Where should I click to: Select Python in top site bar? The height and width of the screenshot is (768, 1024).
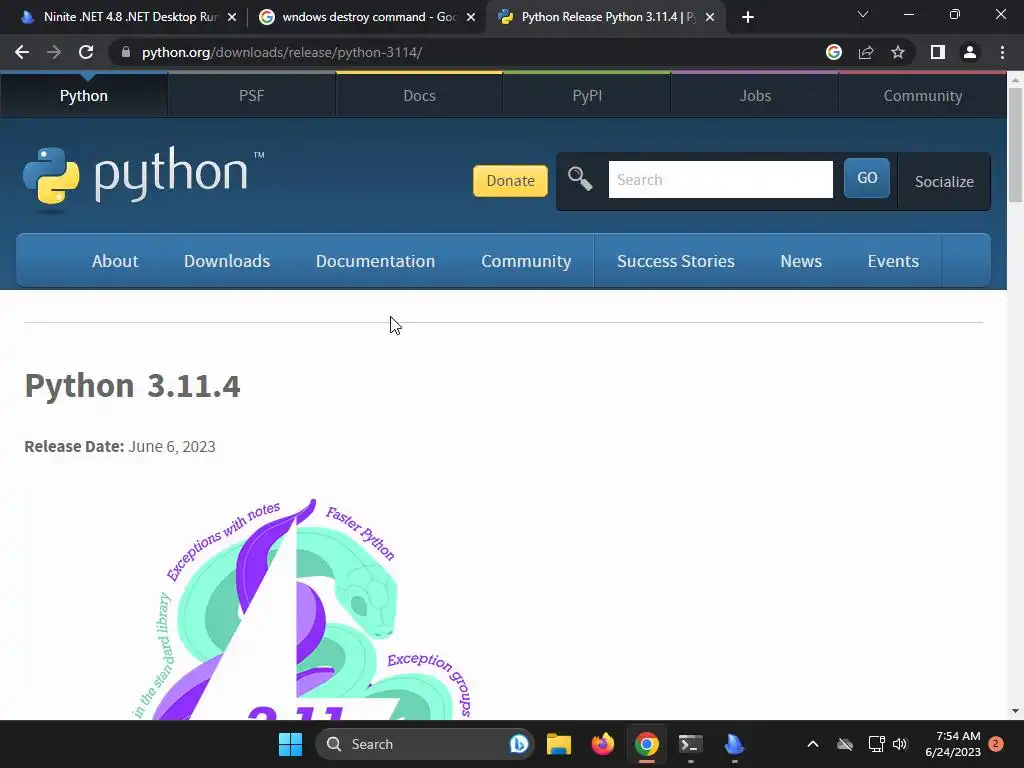(x=84, y=96)
